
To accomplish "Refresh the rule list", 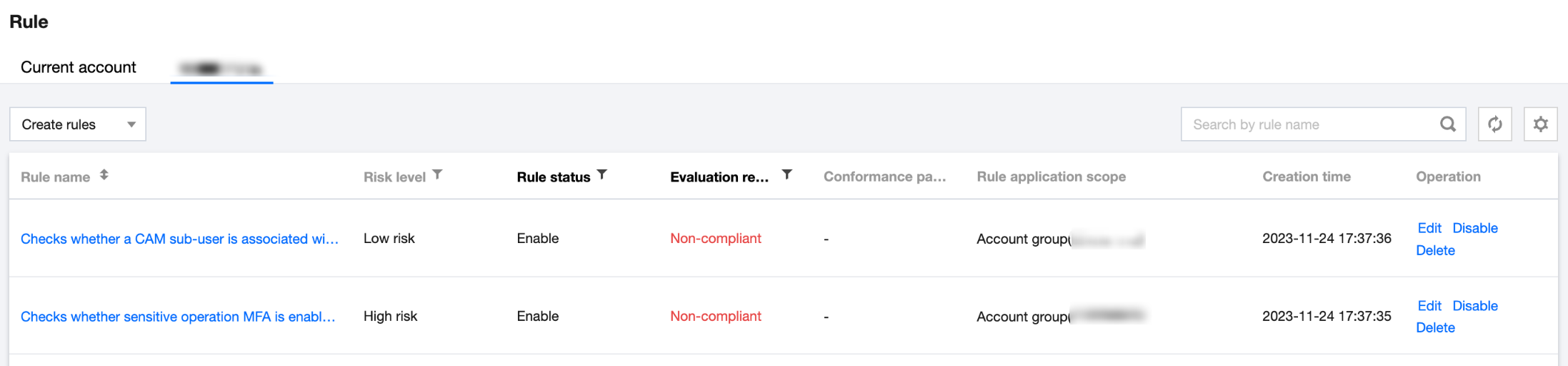I will (x=1494, y=124).
